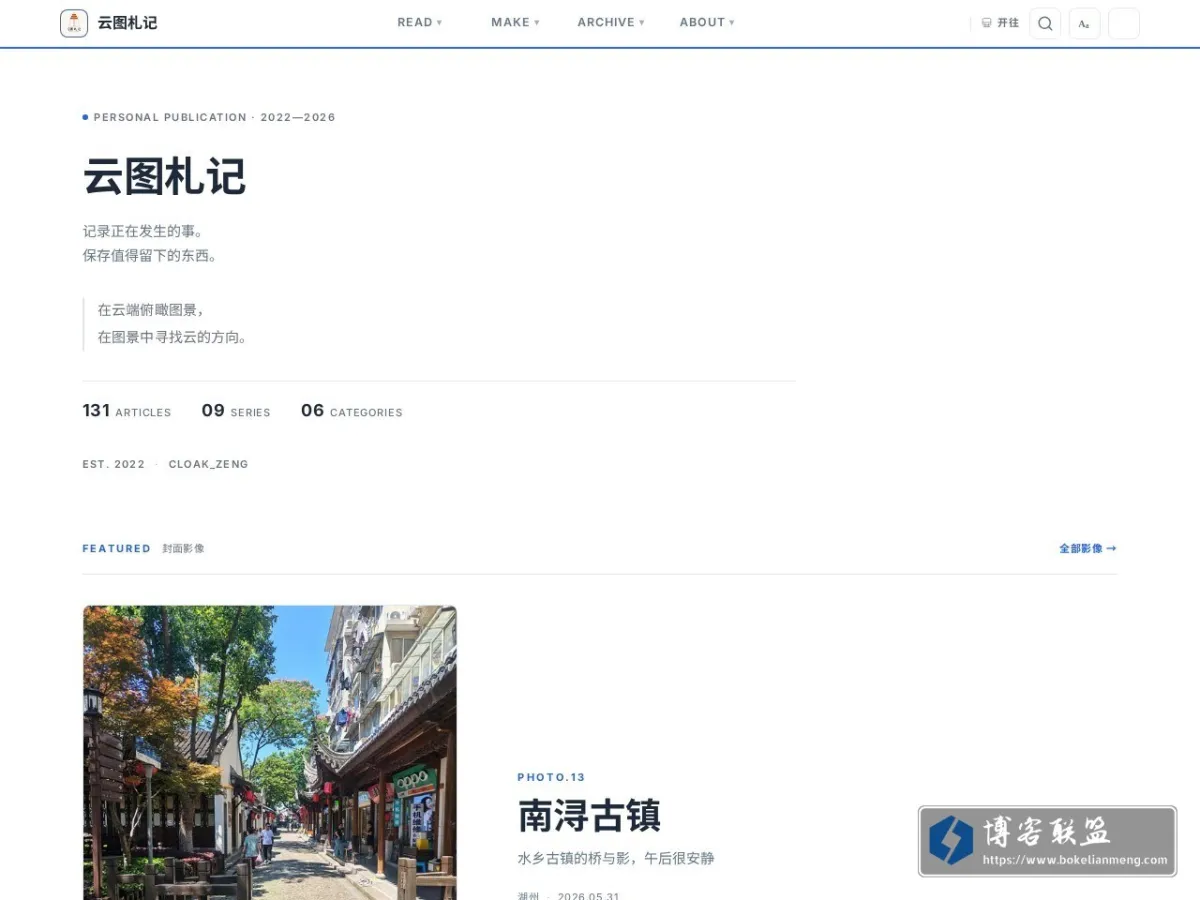1200x900 pixels.
Task: Click the 云图札记 site logo icon
Action: coord(74,23)
